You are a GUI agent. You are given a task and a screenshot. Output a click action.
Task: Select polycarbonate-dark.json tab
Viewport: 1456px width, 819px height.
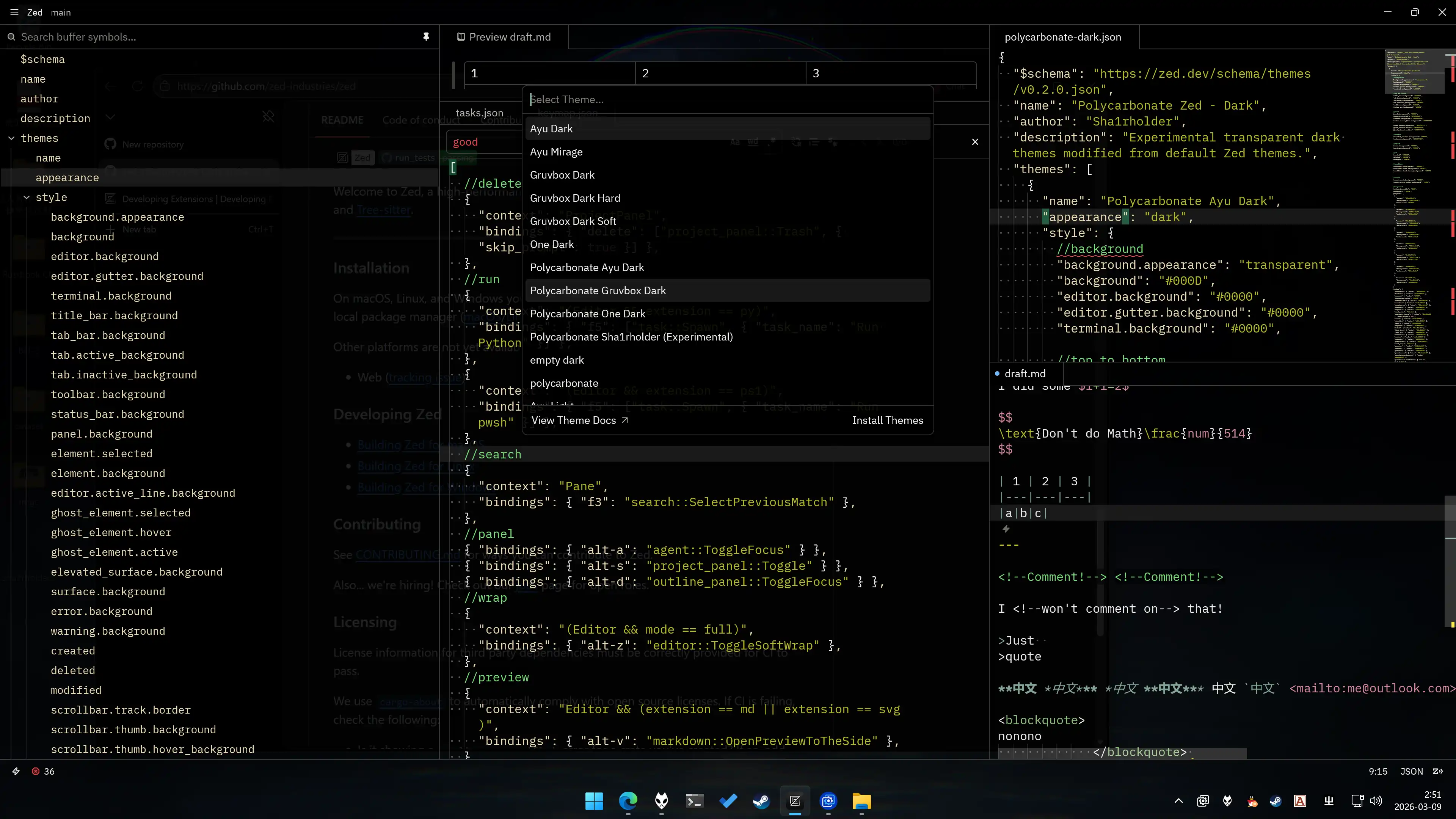1063,37
